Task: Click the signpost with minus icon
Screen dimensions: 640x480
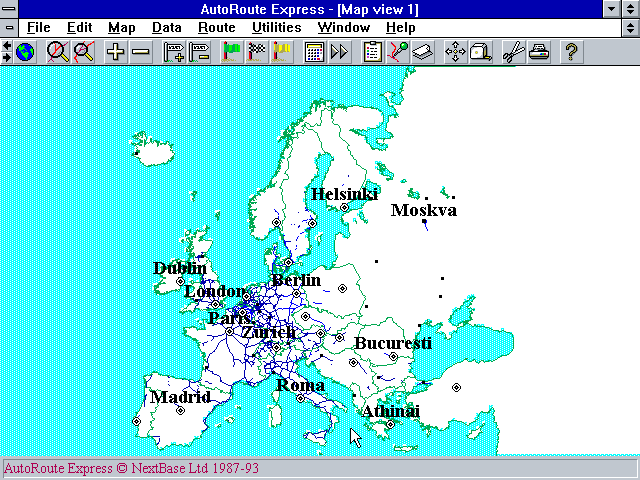Action: click(x=199, y=52)
